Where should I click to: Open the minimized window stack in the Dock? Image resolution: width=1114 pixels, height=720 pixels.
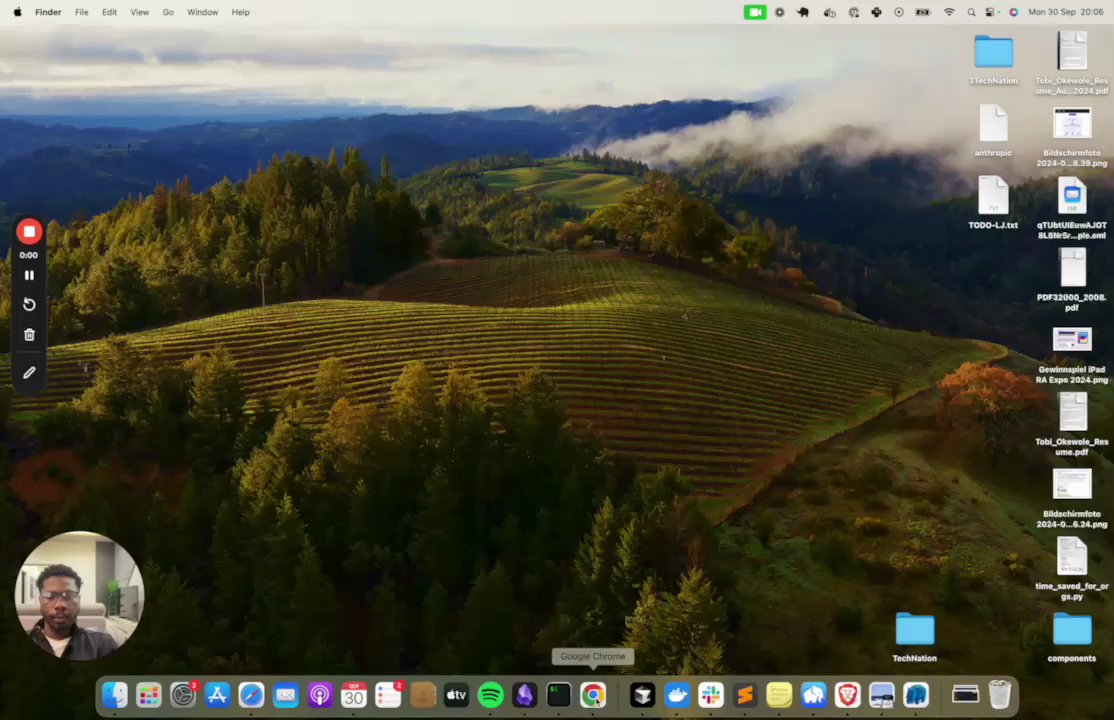tap(966, 695)
